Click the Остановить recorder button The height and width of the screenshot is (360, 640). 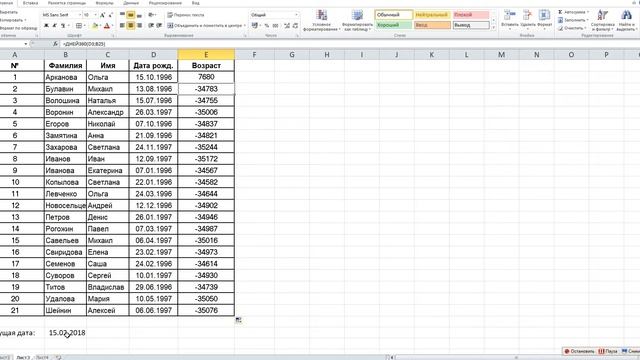click(x=580, y=351)
